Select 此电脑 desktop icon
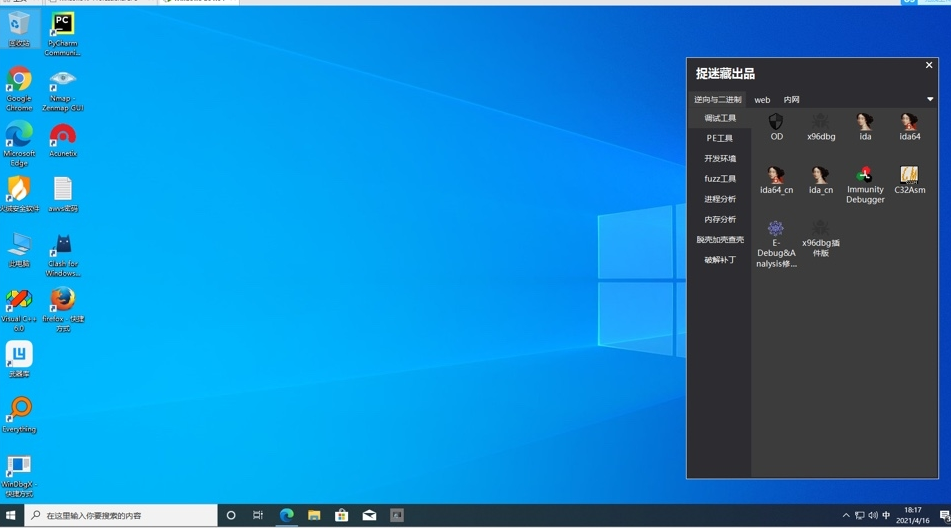This screenshot has width=951, height=528. click(19, 249)
